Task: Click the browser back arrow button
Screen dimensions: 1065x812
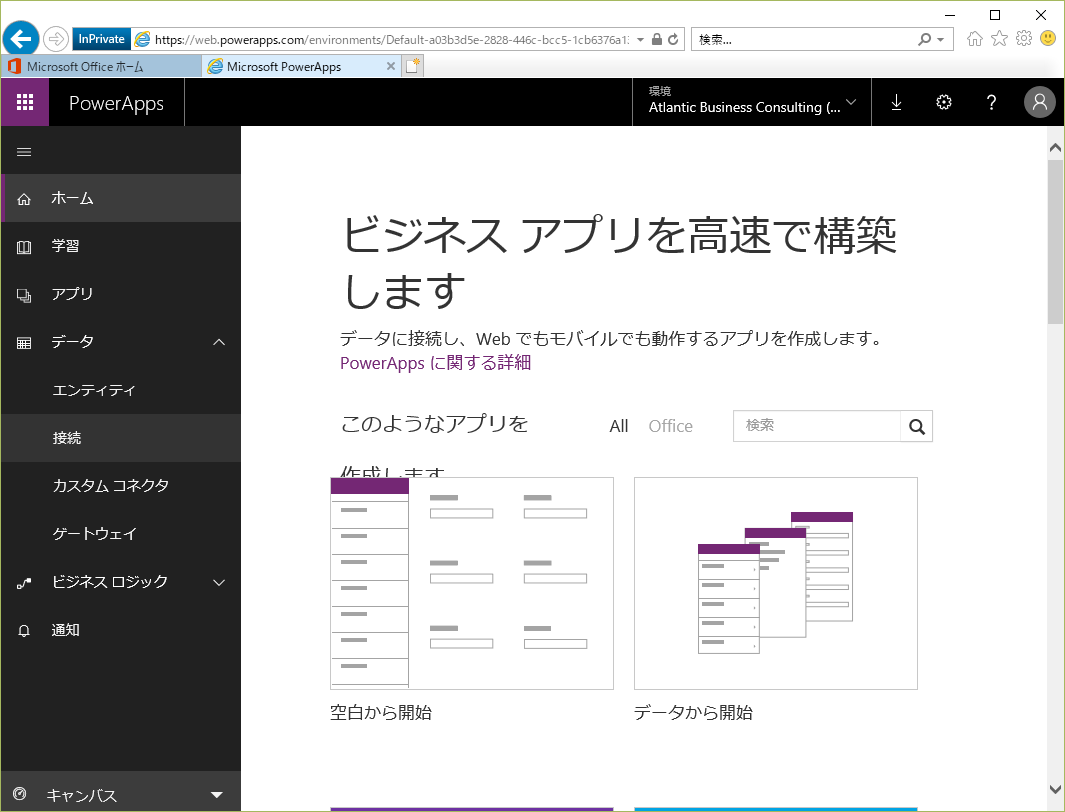Action: [20, 39]
